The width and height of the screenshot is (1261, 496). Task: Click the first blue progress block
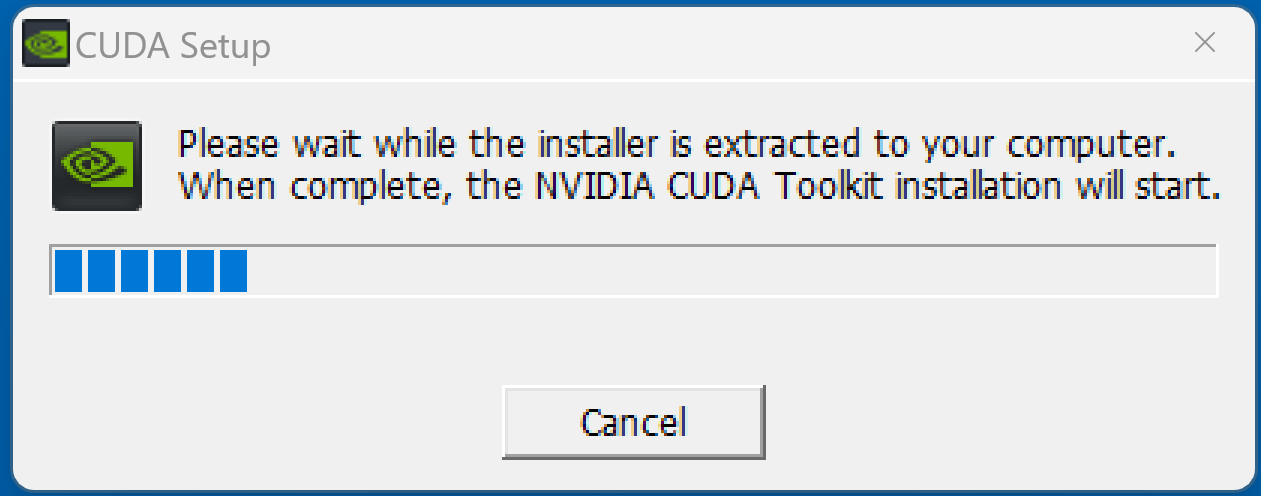point(68,271)
